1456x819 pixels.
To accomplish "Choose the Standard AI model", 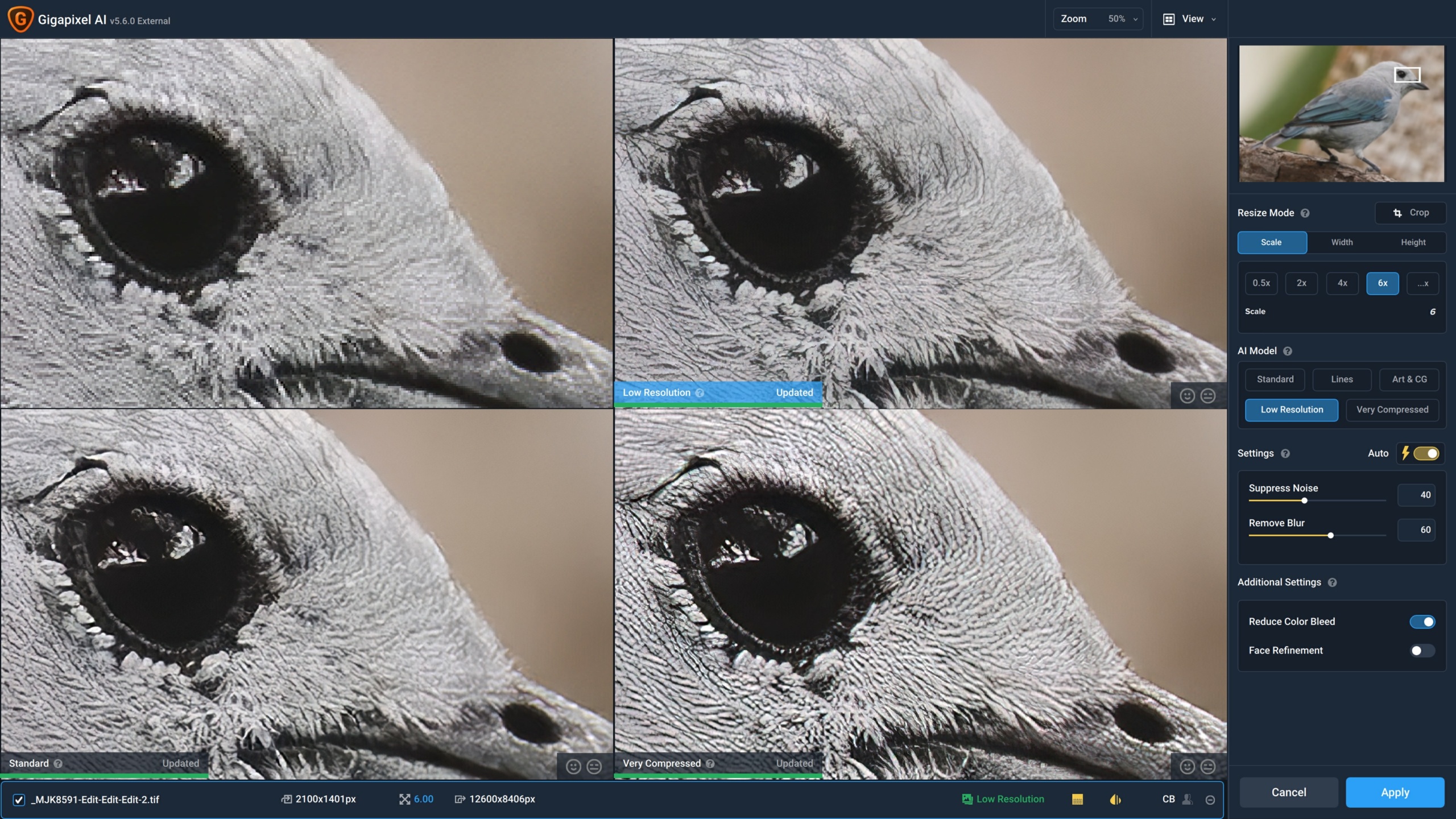I will click(1275, 380).
